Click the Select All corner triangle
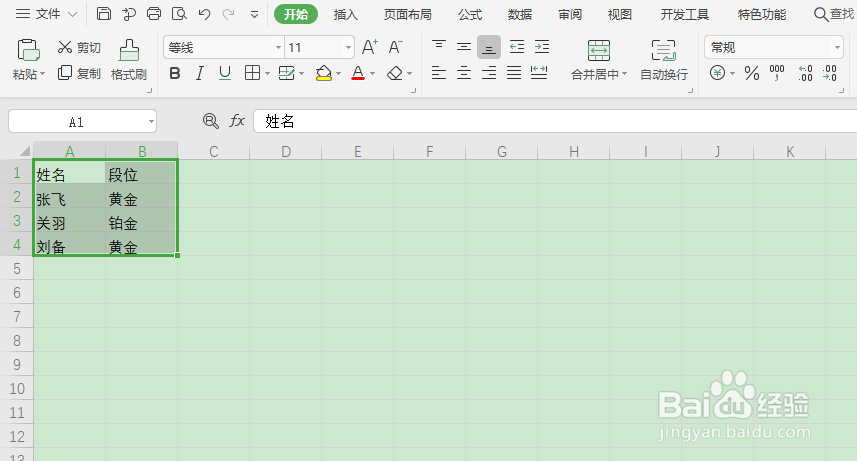 point(24,151)
